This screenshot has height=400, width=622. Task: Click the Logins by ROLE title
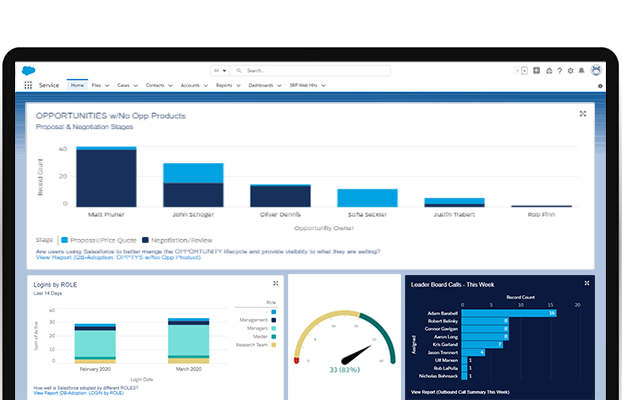pos(55,285)
